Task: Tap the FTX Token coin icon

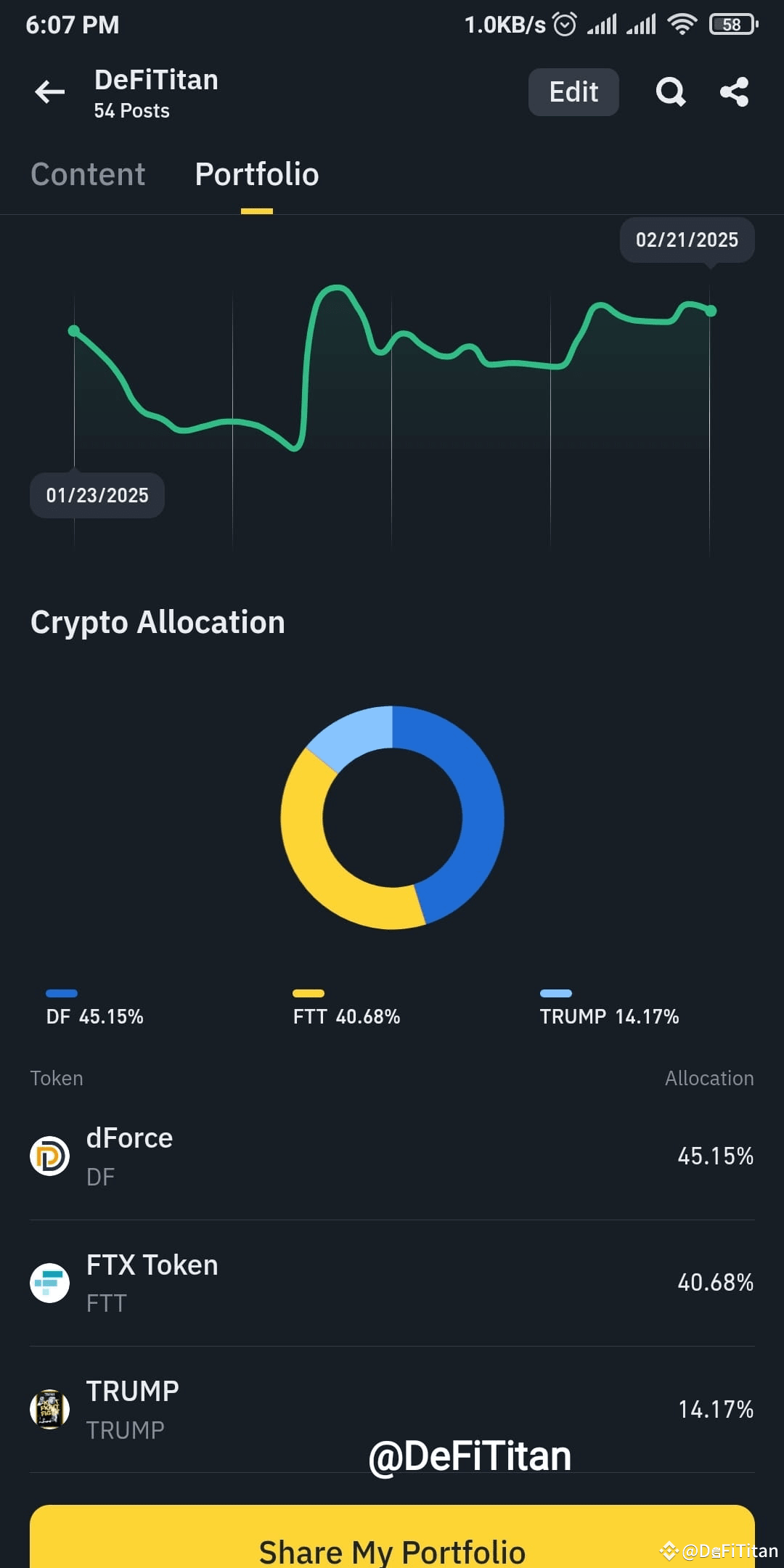Action: pyautogui.click(x=49, y=1282)
